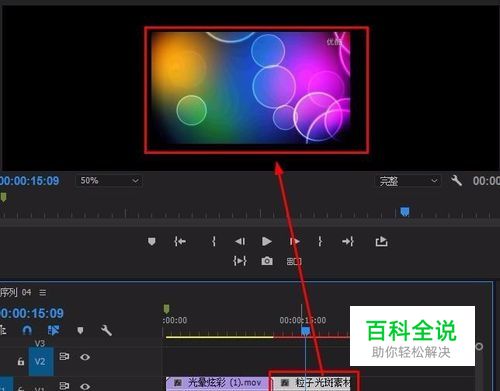Image resolution: width=500 pixels, height=391 pixels.
Task: Toggle linked selection icon
Action: pyautogui.click(x=53, y=330)
